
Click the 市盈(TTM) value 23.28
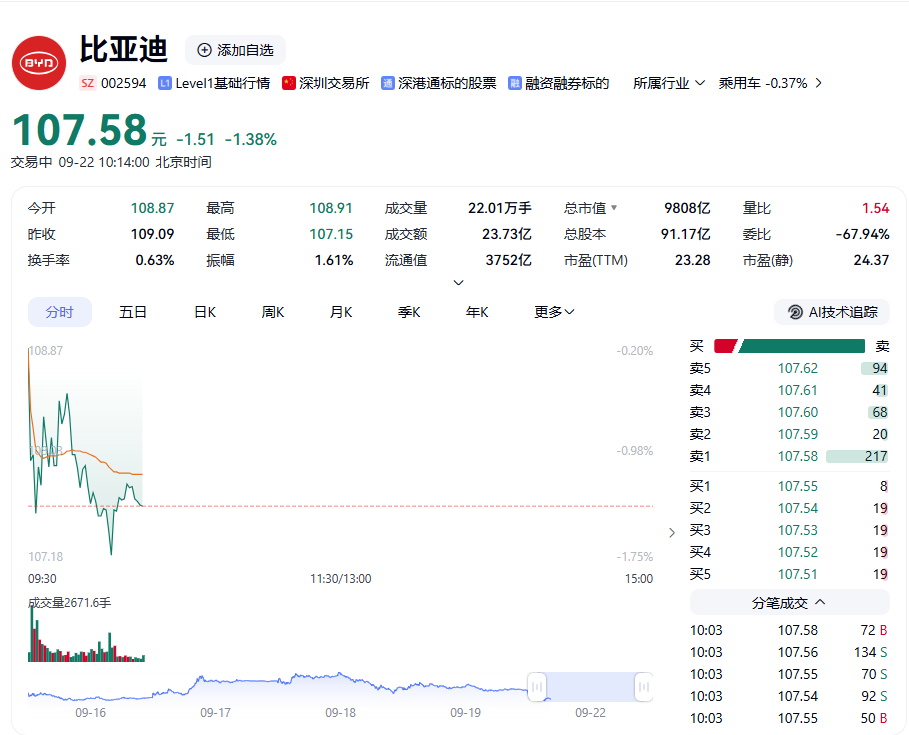[x=693, y=260]
